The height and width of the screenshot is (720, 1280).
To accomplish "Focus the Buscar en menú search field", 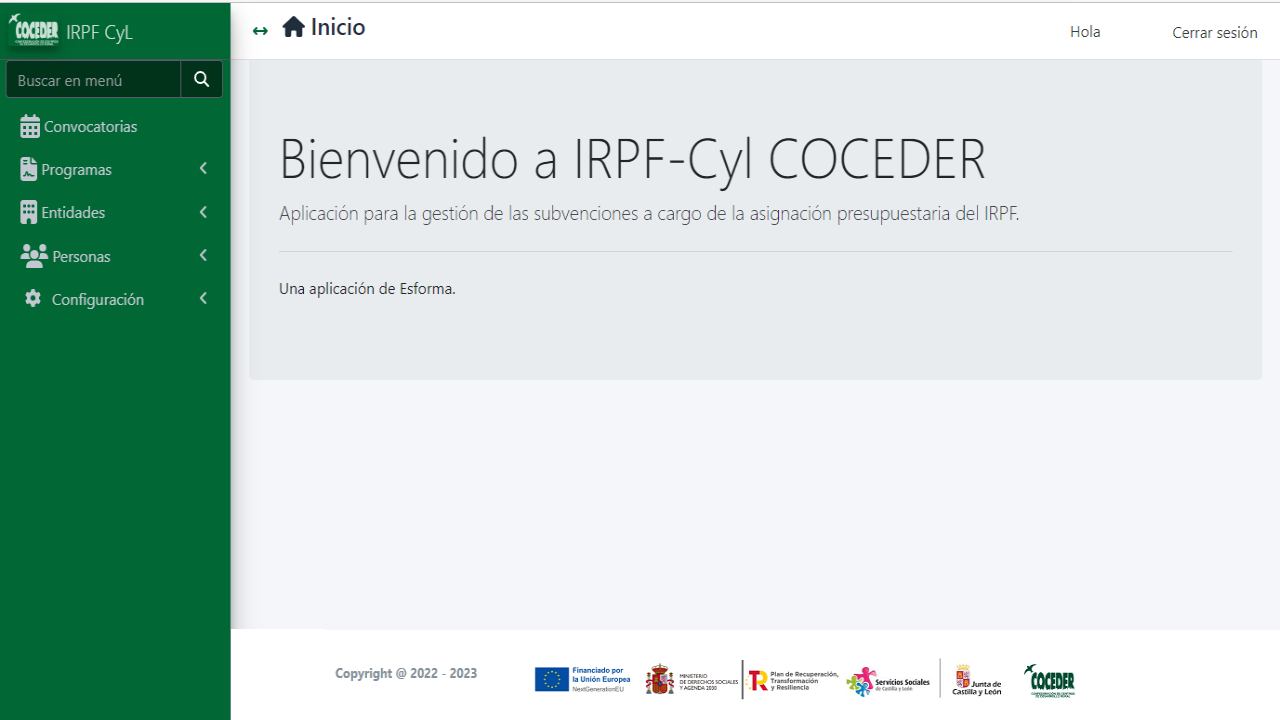I will [x=94, y=80].
